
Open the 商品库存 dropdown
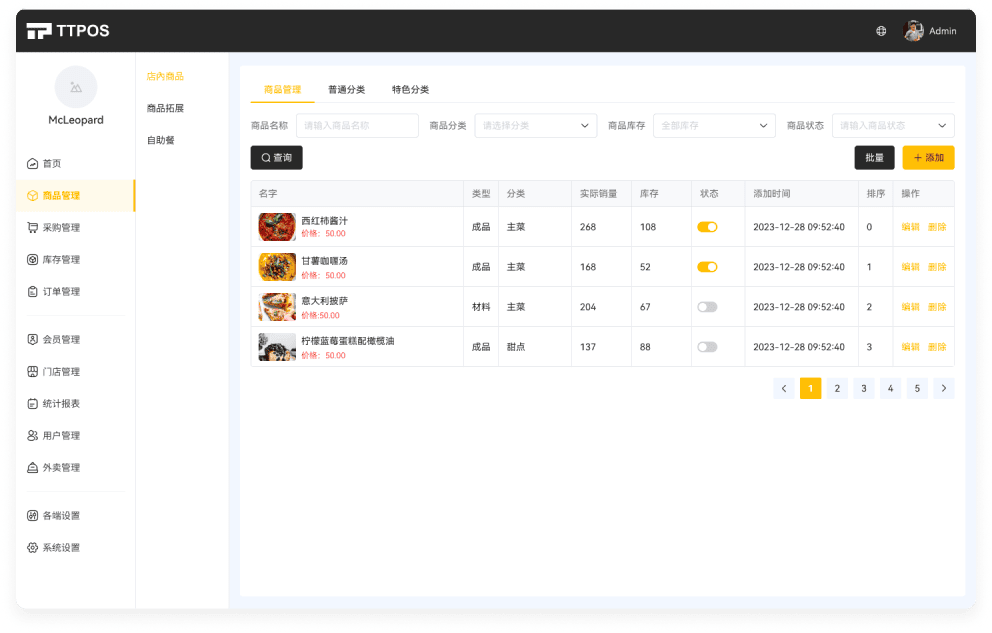(714, 126)
